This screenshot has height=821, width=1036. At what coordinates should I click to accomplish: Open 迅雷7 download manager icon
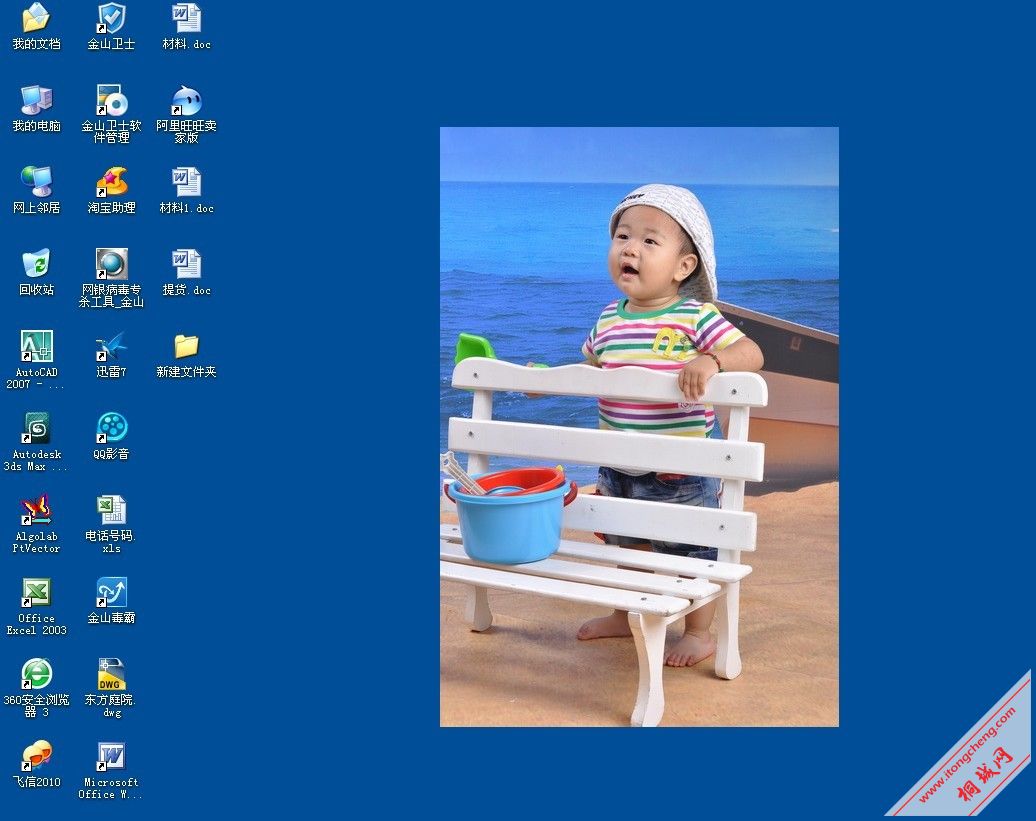point(111,346)
